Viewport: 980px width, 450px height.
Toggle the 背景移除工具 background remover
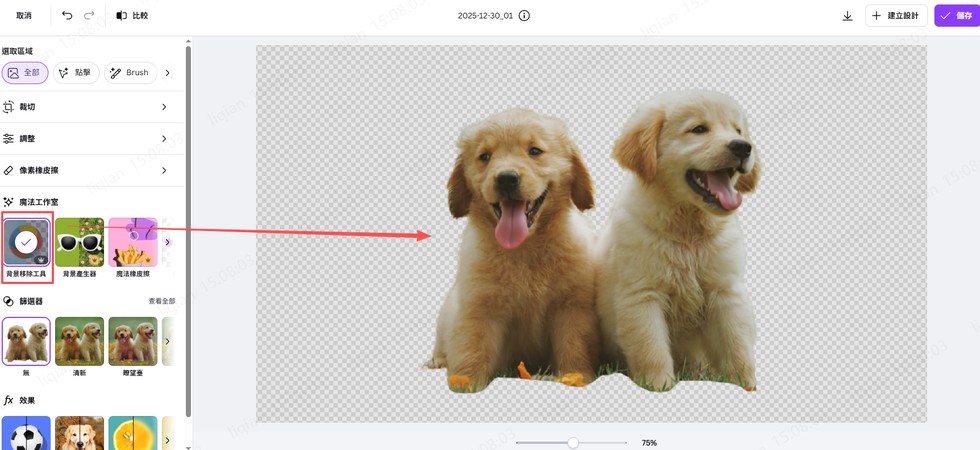(x=26, y=242)
